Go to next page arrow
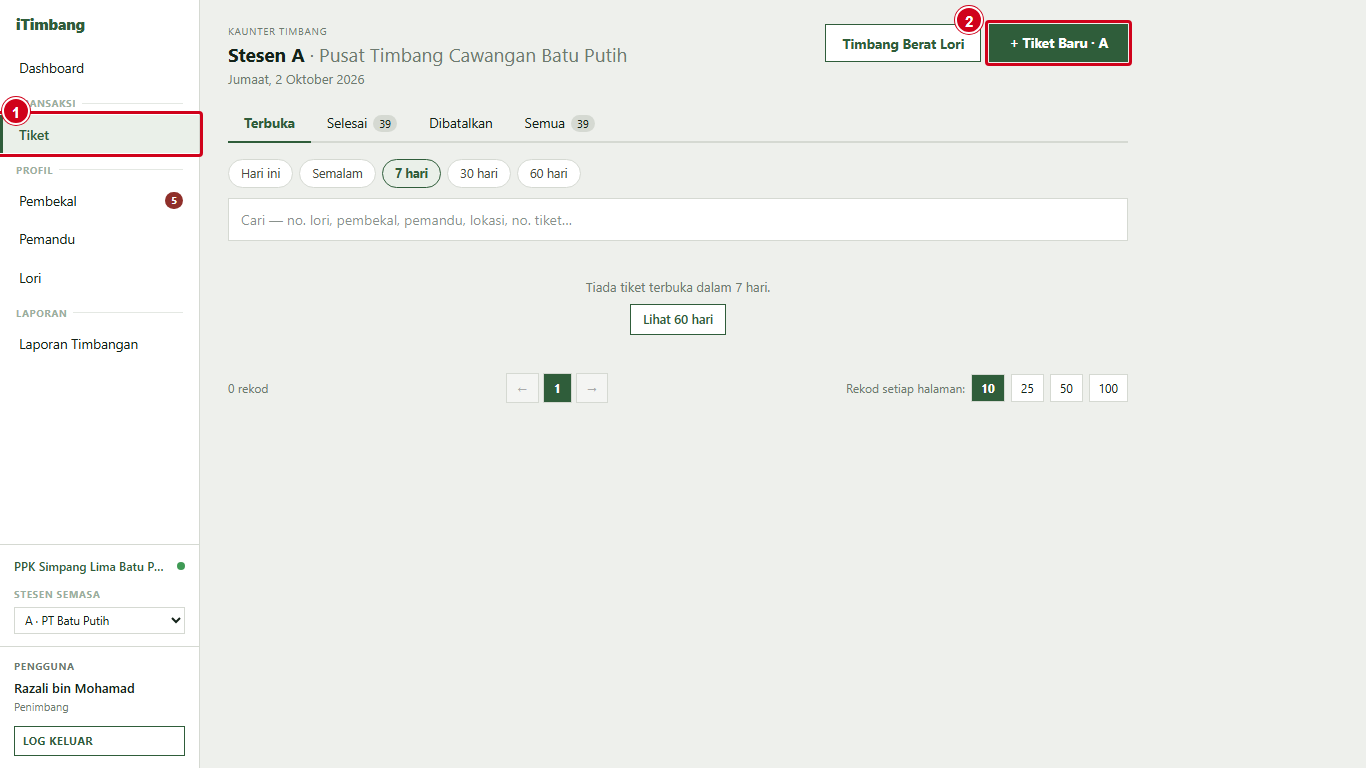Image resolution: width=1366 pixels, height=768 pixels. (592, 388)
